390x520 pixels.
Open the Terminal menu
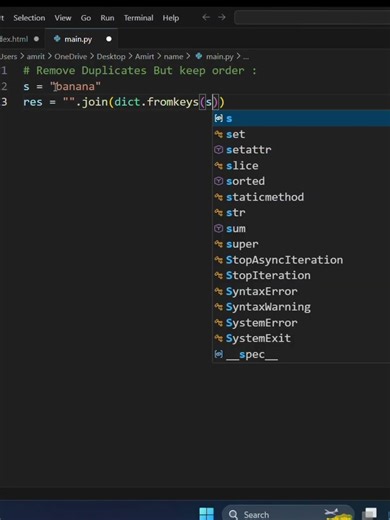pos(139,18)
